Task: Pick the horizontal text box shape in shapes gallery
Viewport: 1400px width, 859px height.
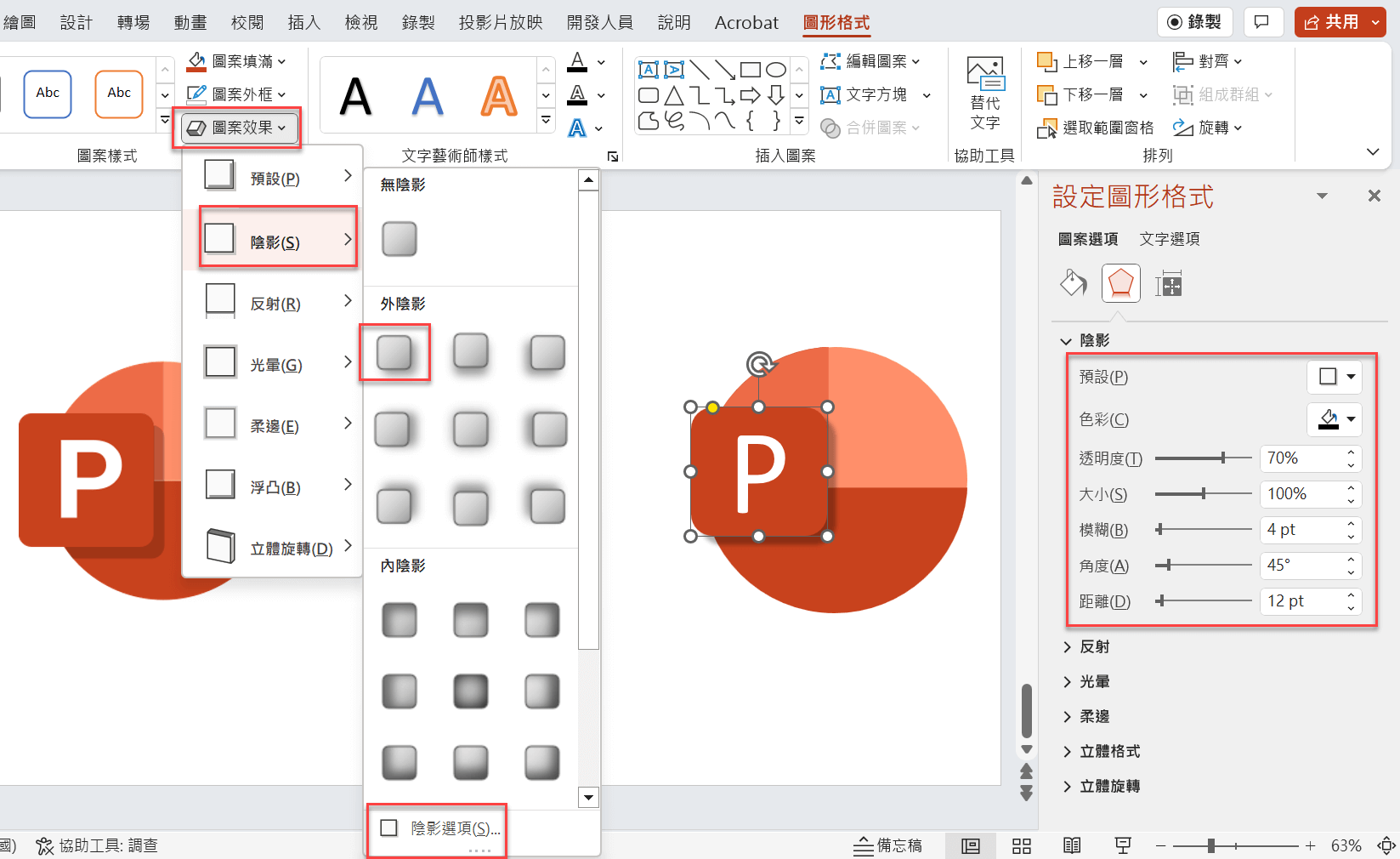Action: pos(649,70)
